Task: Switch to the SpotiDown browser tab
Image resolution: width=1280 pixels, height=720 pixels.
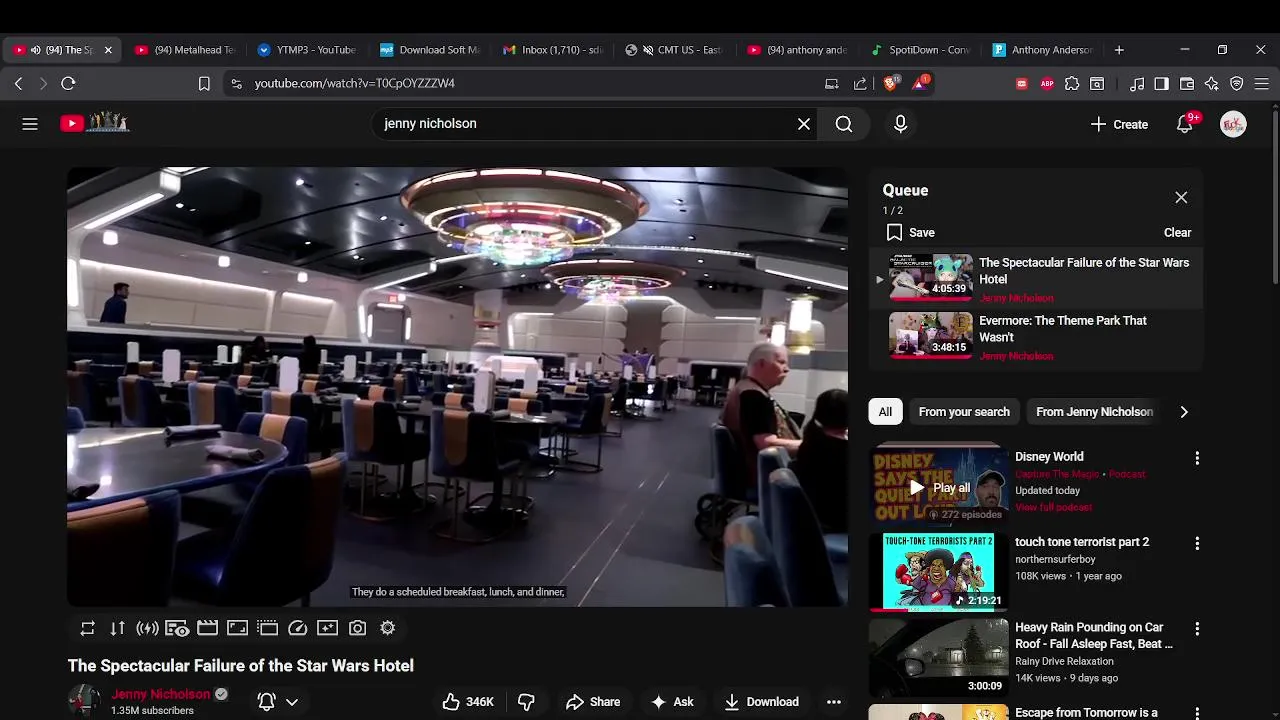Action: pos(922,50)
